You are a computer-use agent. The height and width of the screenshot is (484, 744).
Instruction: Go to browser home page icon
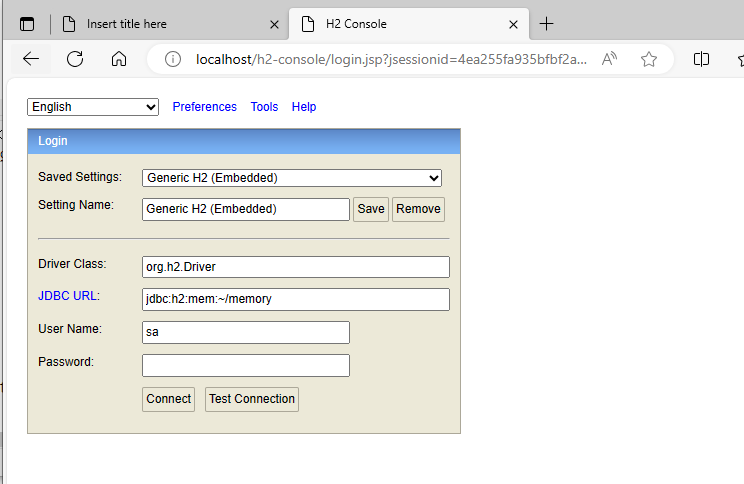[x=119, y=59]
